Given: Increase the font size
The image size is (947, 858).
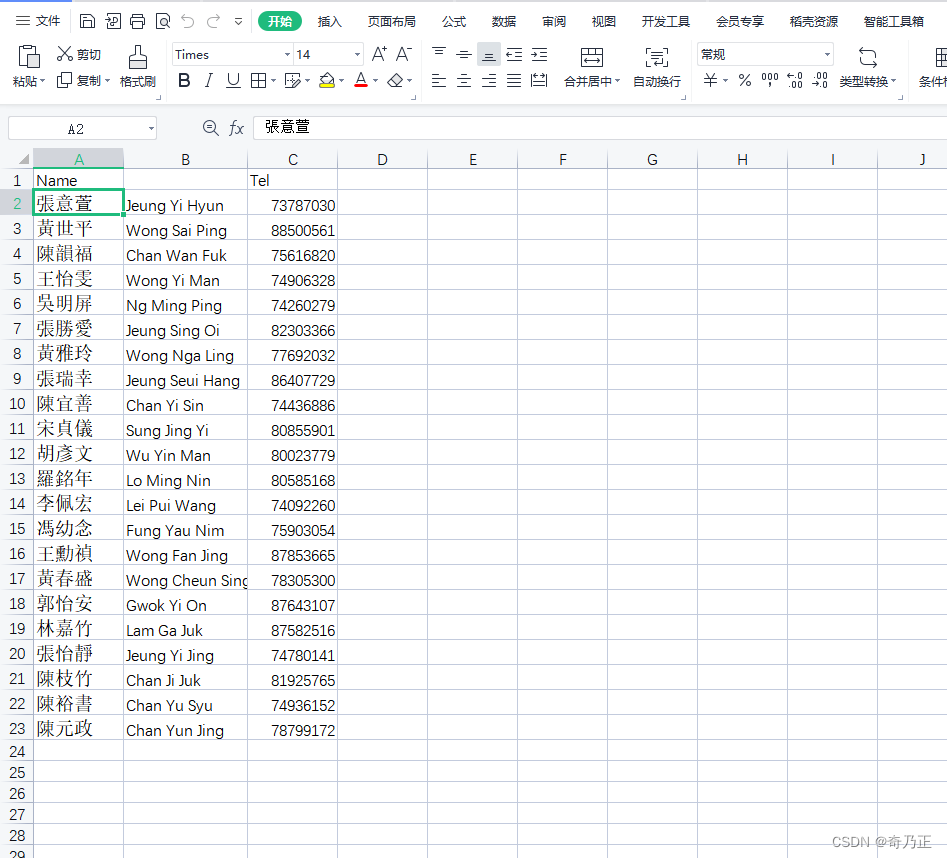Looking at the screenshot, I should click(x=379, y=54).
